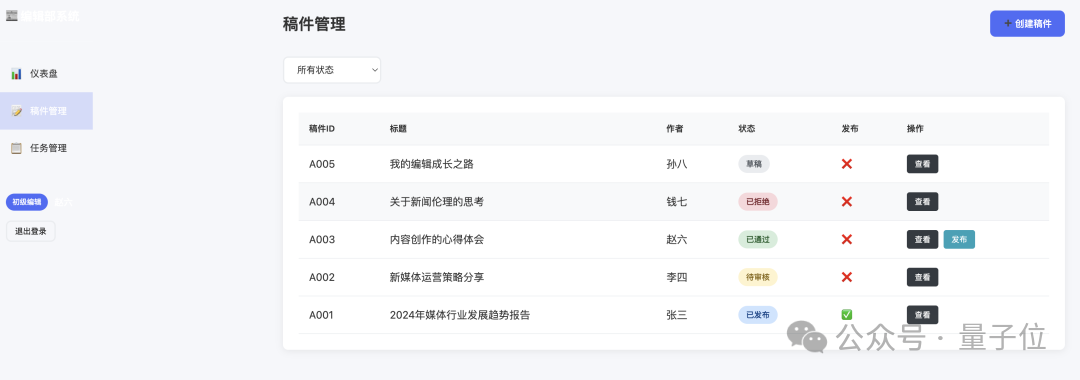Viewport: 1080px width, 380px height.
Task: Click the 已拒绝 status badge in the A004 row
Action: click(758, 202)
